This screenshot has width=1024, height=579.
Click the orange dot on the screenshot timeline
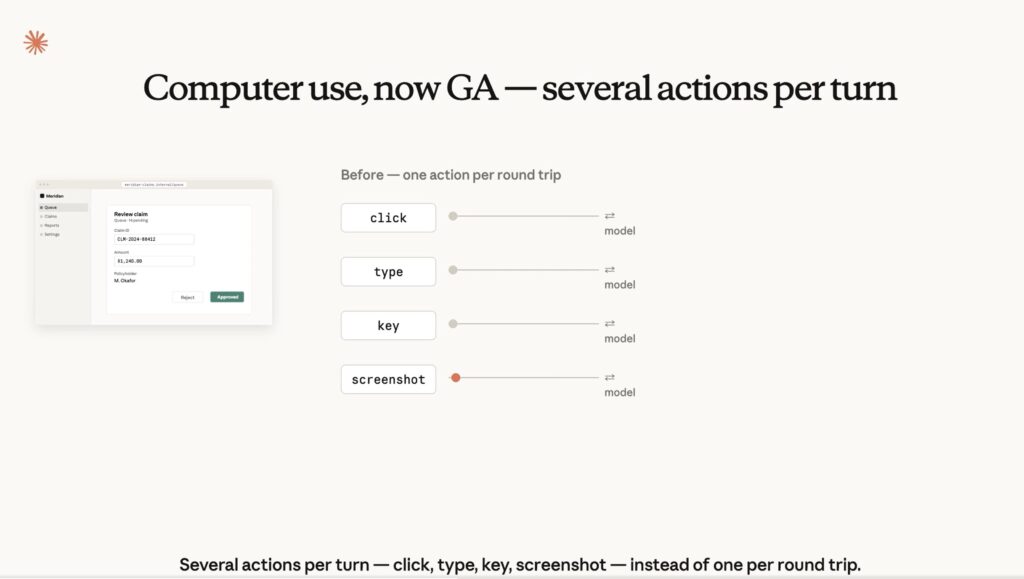[x=456, y=377]
